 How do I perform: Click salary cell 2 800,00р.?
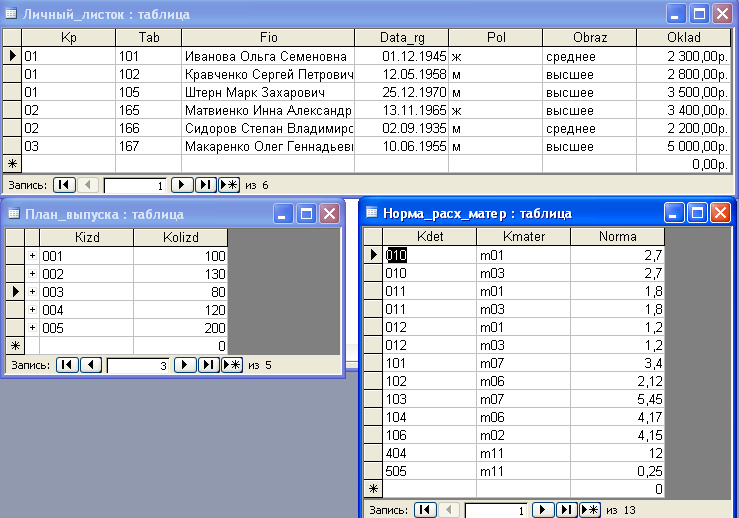(683, 74)
